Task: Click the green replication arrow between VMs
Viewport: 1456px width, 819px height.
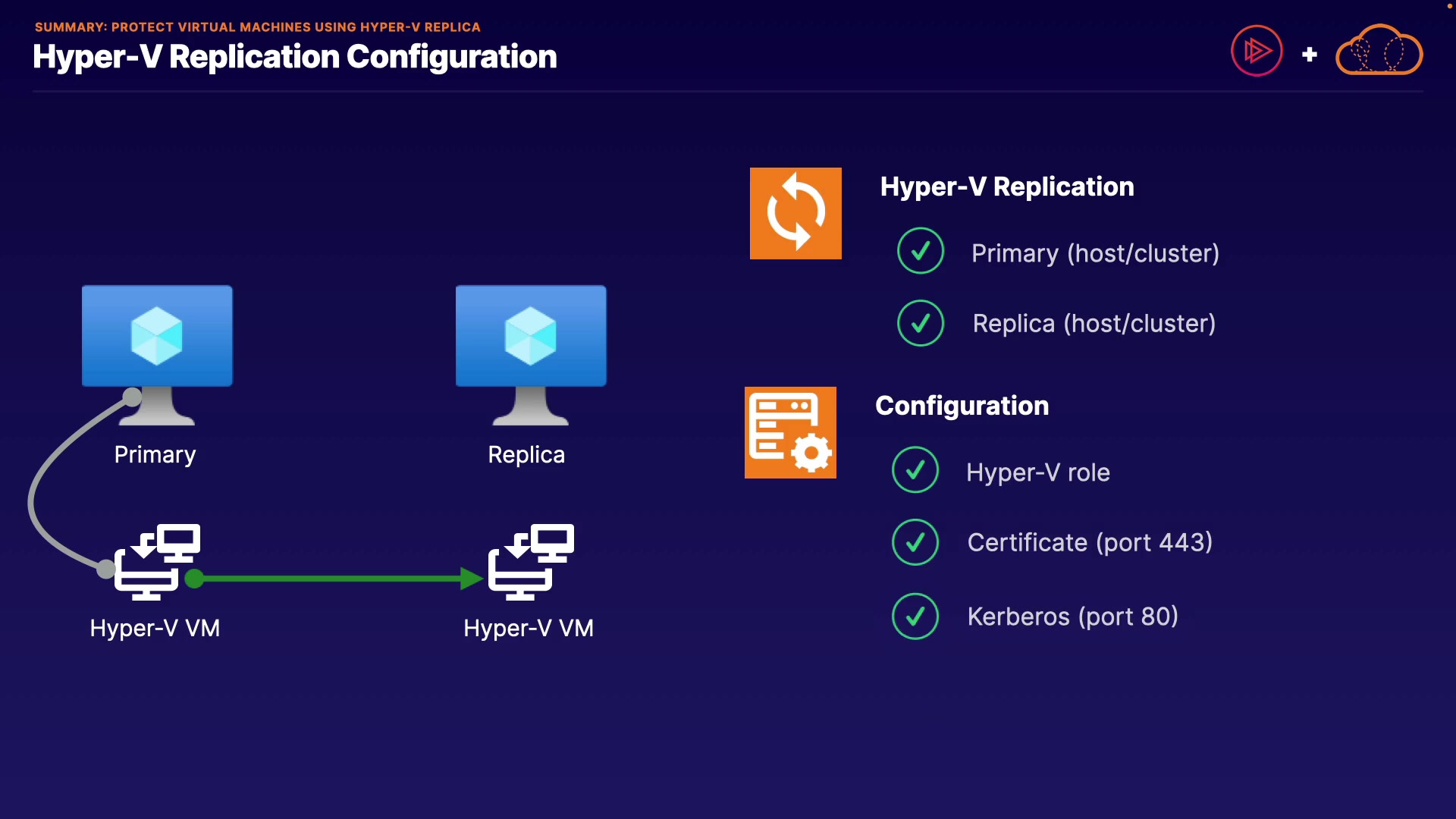Action: 334,579
